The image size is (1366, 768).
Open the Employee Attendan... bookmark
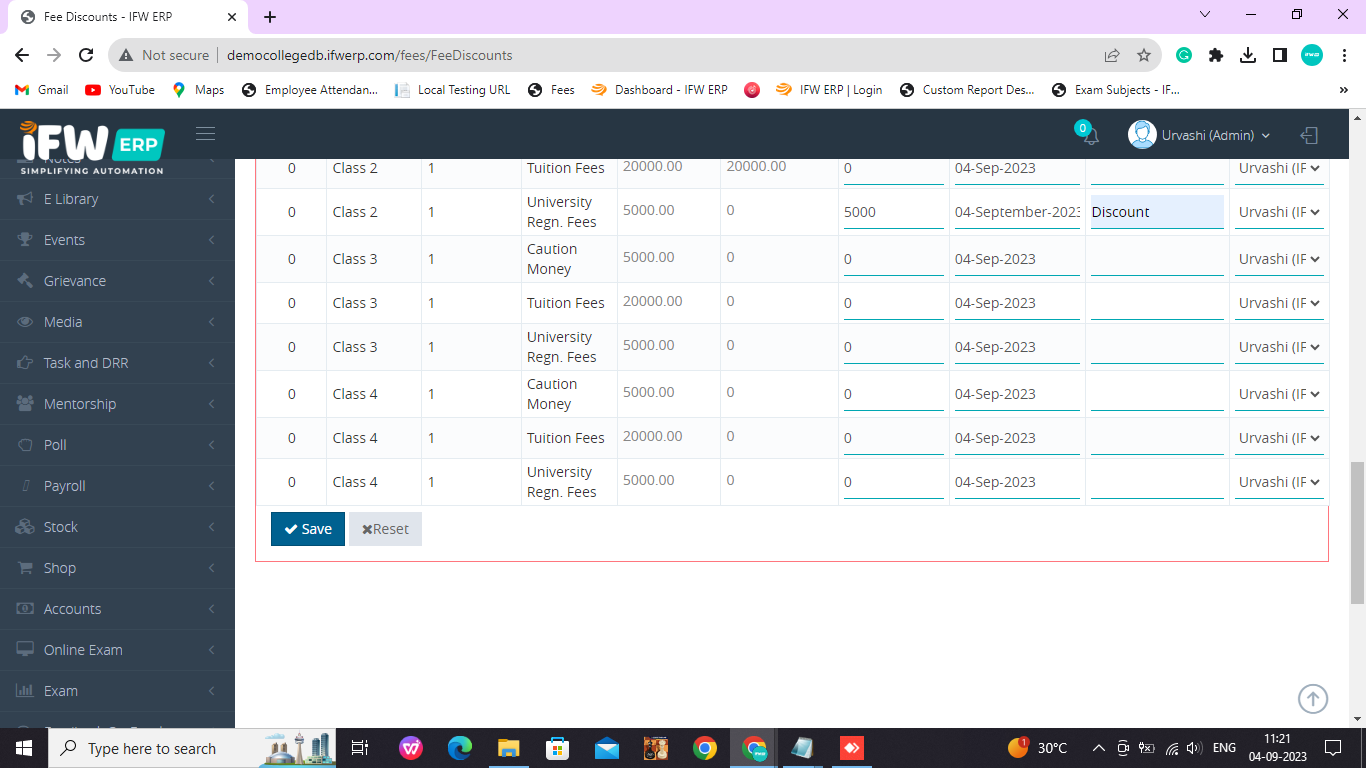(x=310, y=90)
